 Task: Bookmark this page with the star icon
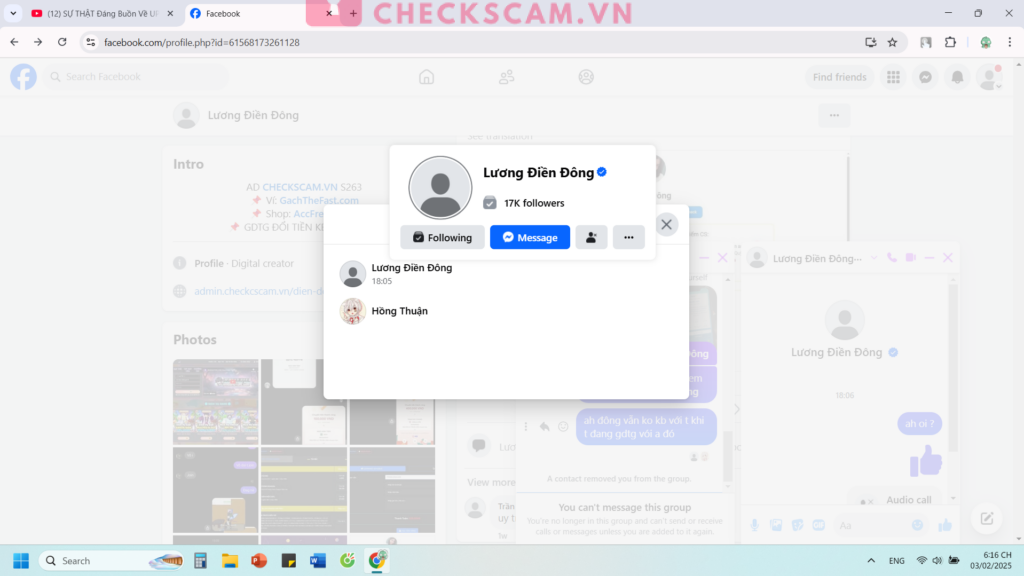coord(892,42)
